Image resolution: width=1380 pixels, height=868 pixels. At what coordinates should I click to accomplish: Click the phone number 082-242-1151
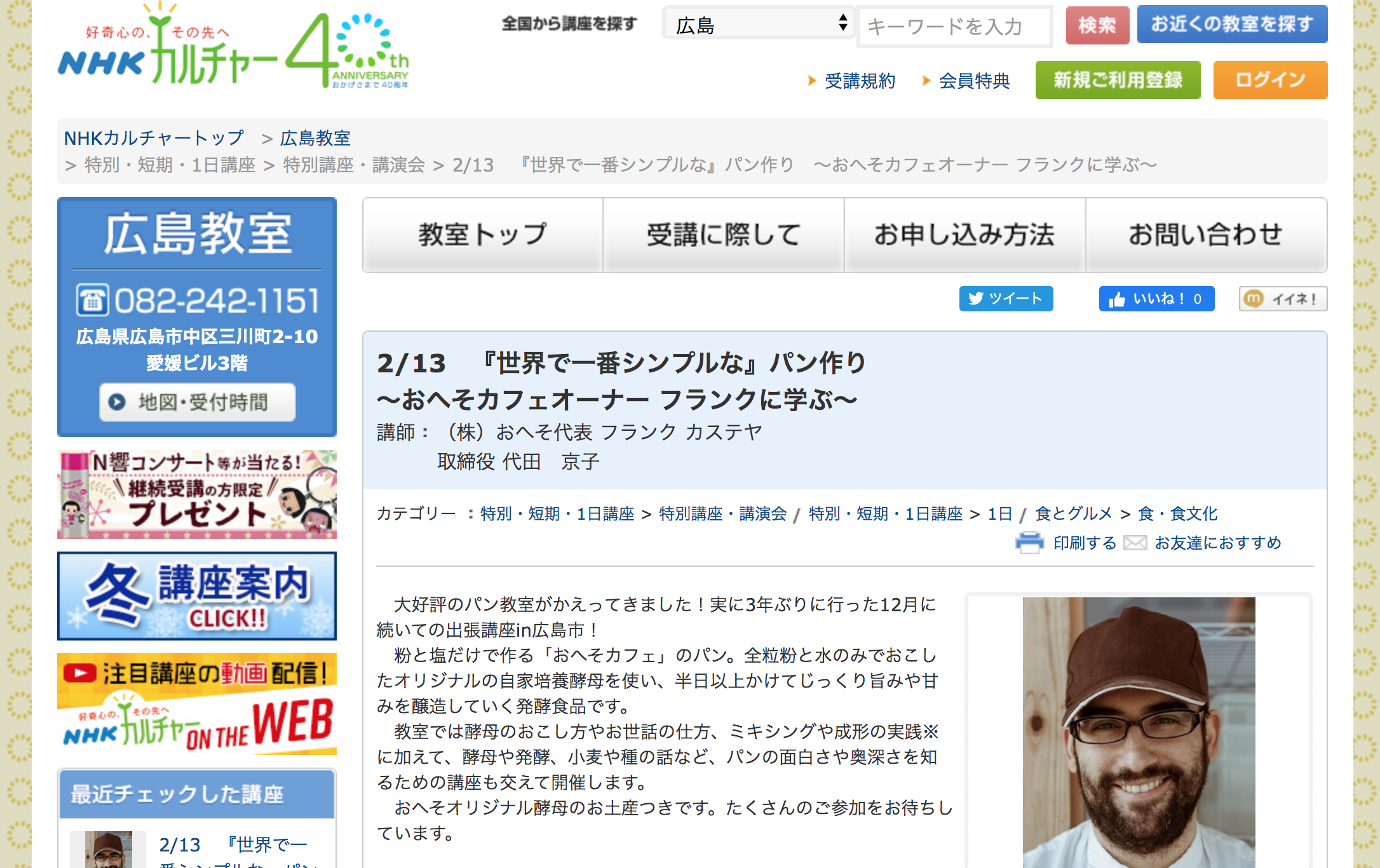pyautogui.click(x=217, y=301)
